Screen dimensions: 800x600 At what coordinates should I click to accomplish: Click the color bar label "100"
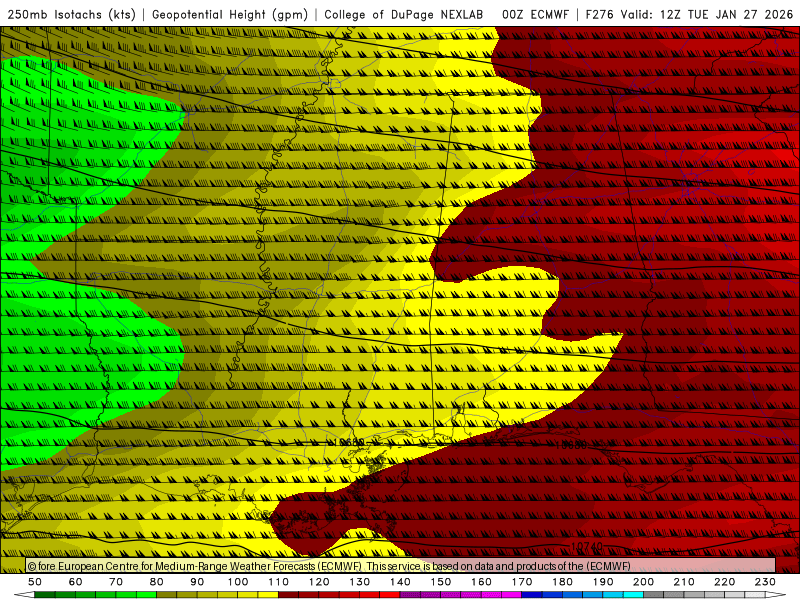[x=238, y=582]
